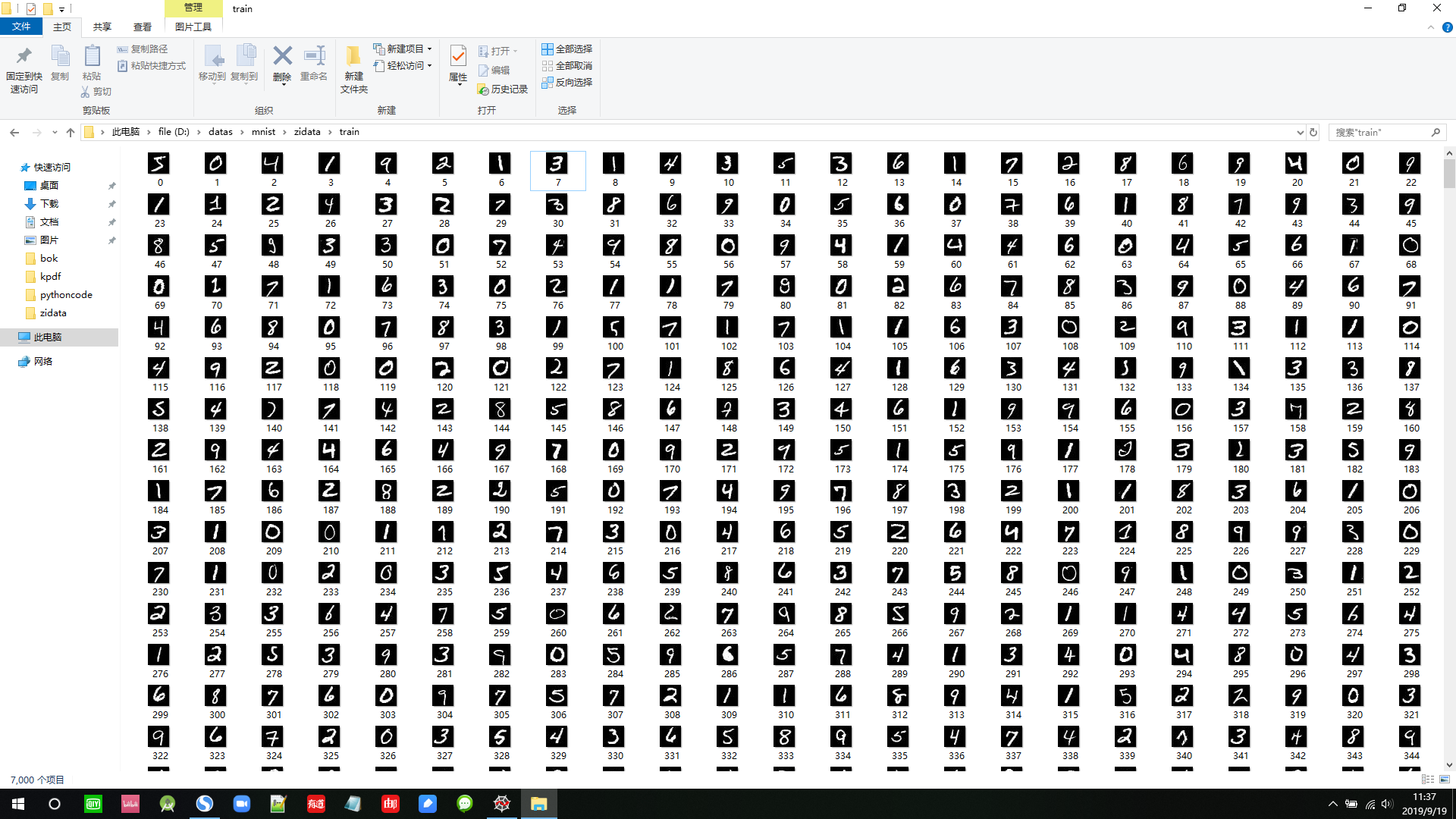Click 固定到快速访问 pin icon
Image resolution: width=1456 pixels, height=819 pixels.
(24, 56)
